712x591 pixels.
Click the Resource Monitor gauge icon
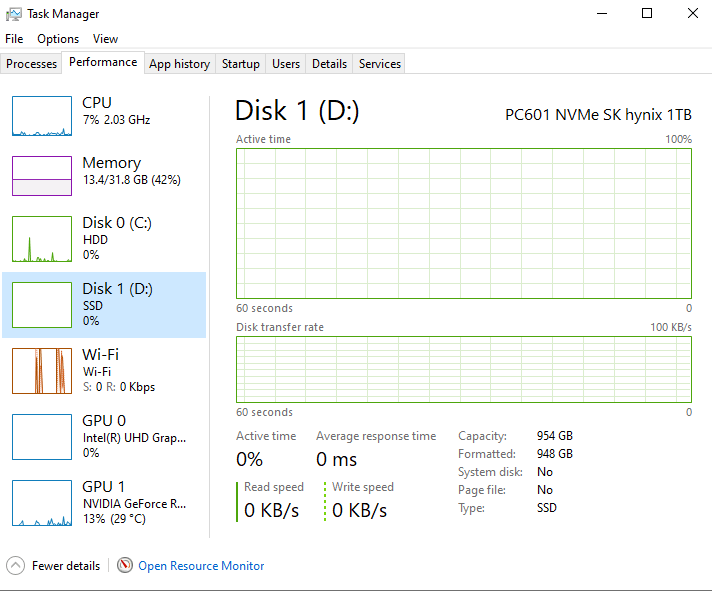coord(125,565)
